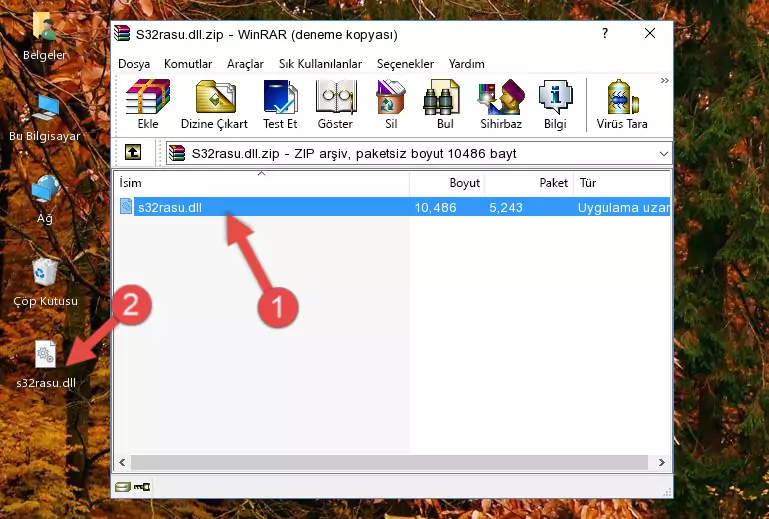
Task: Close the WinRAR window
Action: [650, 33]
